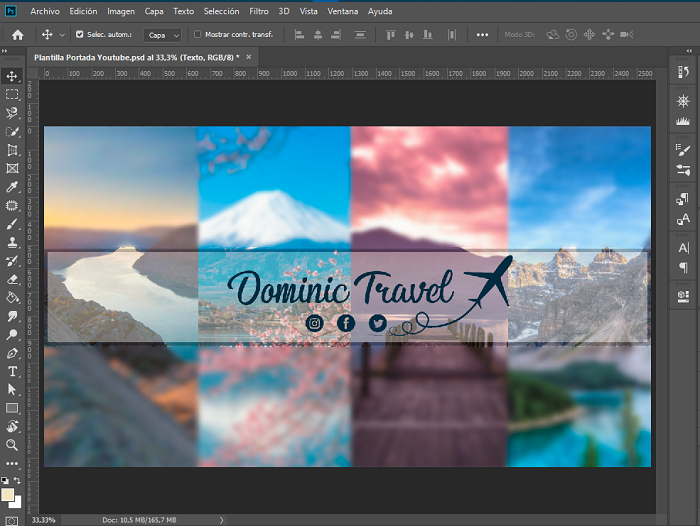Align right edges button
Viewport: 700px width, 526px height.
336,34
